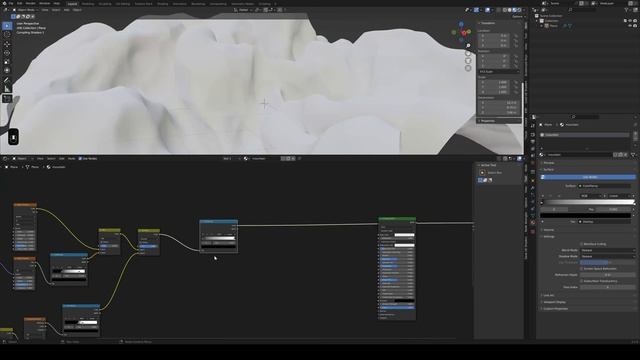Expand the Custom Properties panel
This screenshot has height=360, width=640.
[556, 309]
